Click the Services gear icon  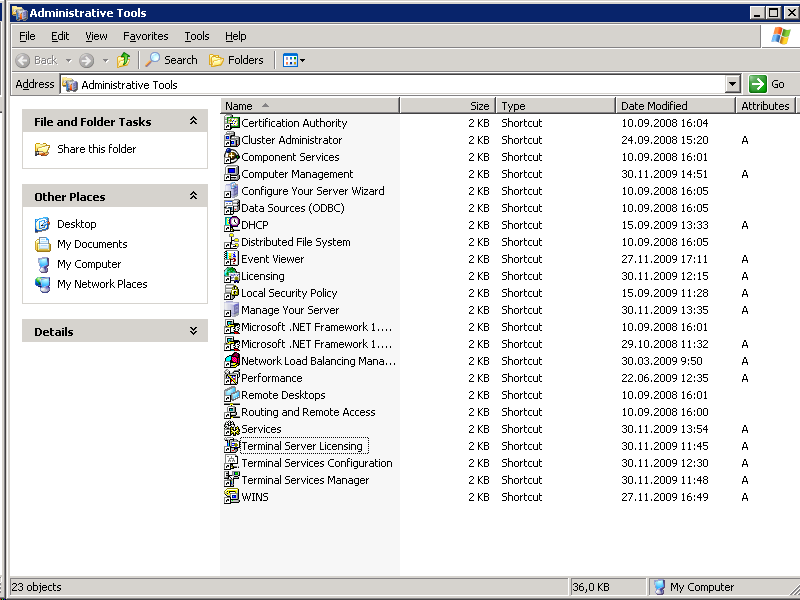click(x=232, y=429)
